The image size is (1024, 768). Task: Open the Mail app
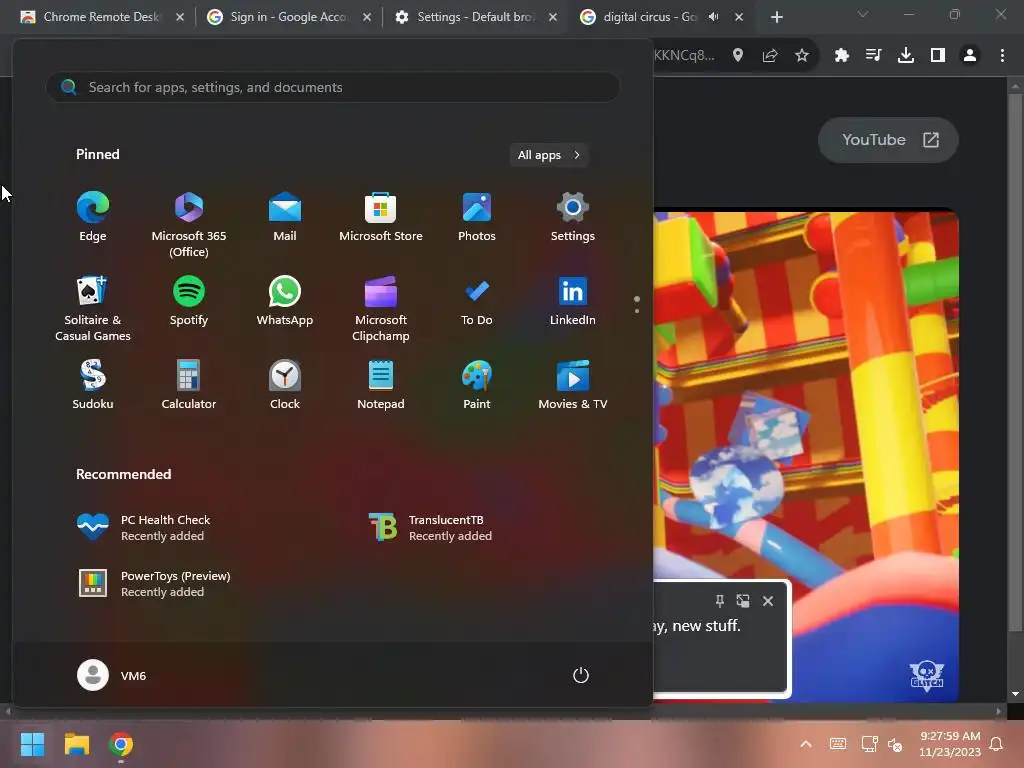coord(285,218)
